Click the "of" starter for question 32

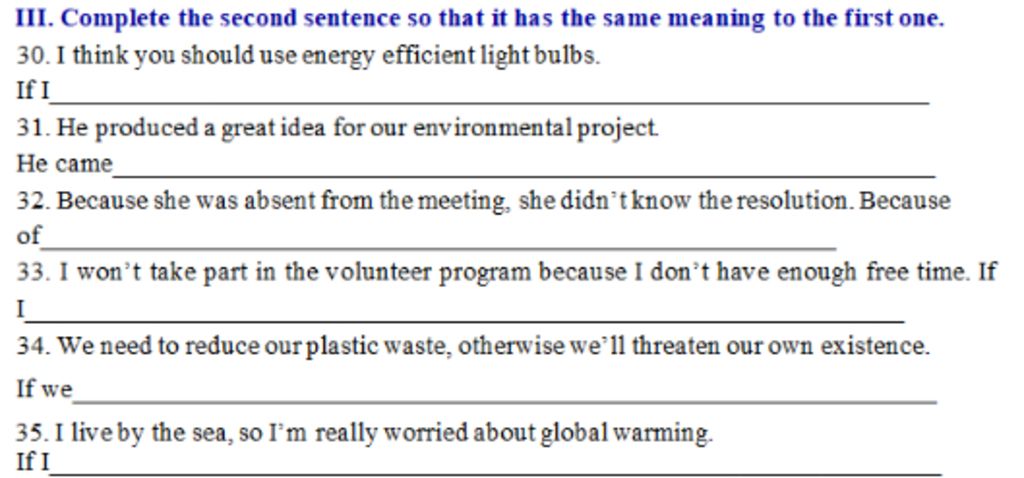[x=28, y=236]
